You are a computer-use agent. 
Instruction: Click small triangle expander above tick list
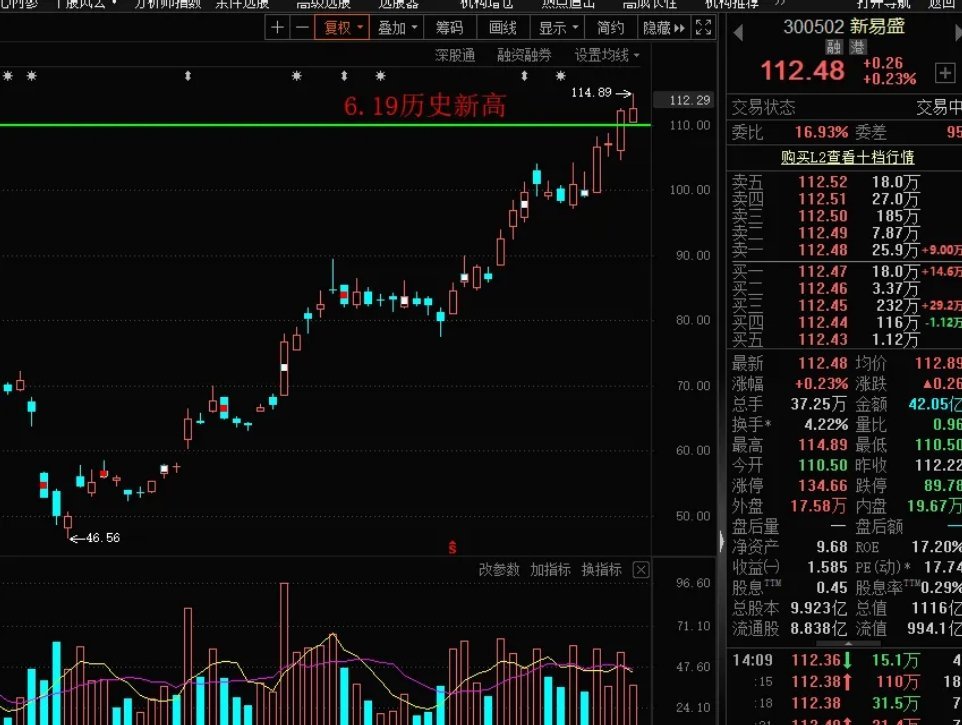tap(848, 644)
